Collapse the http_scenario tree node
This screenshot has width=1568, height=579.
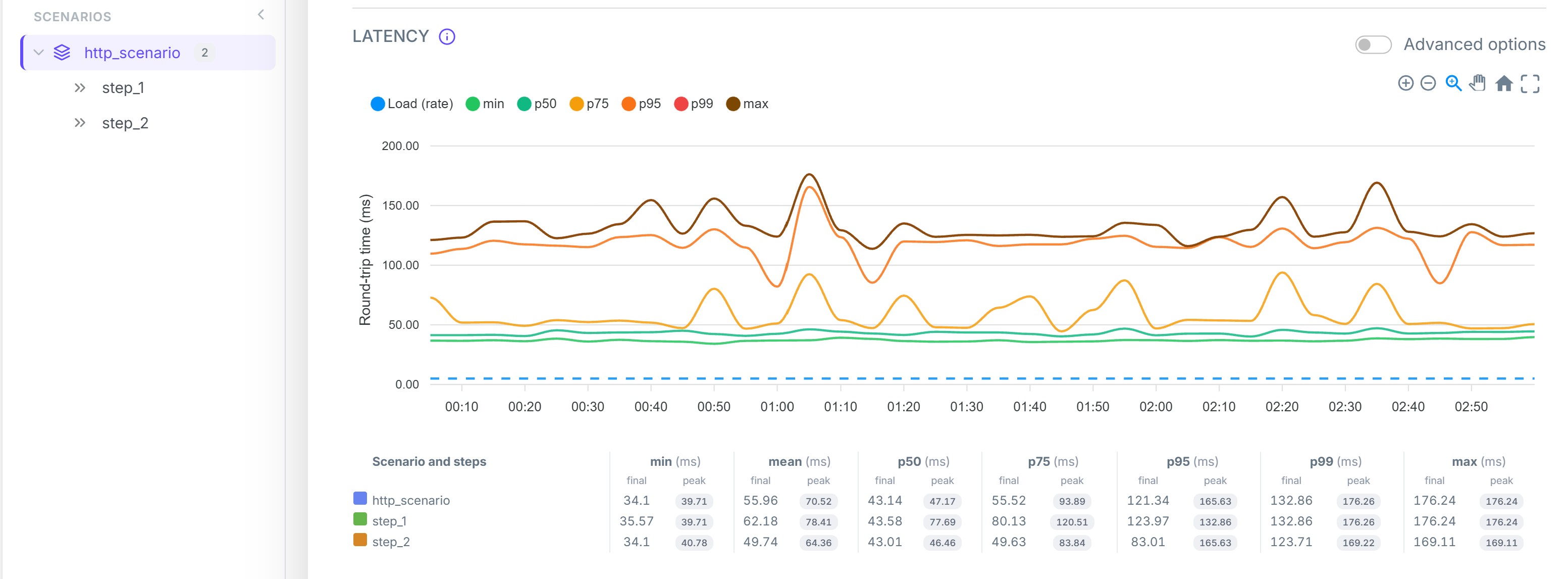39,53
